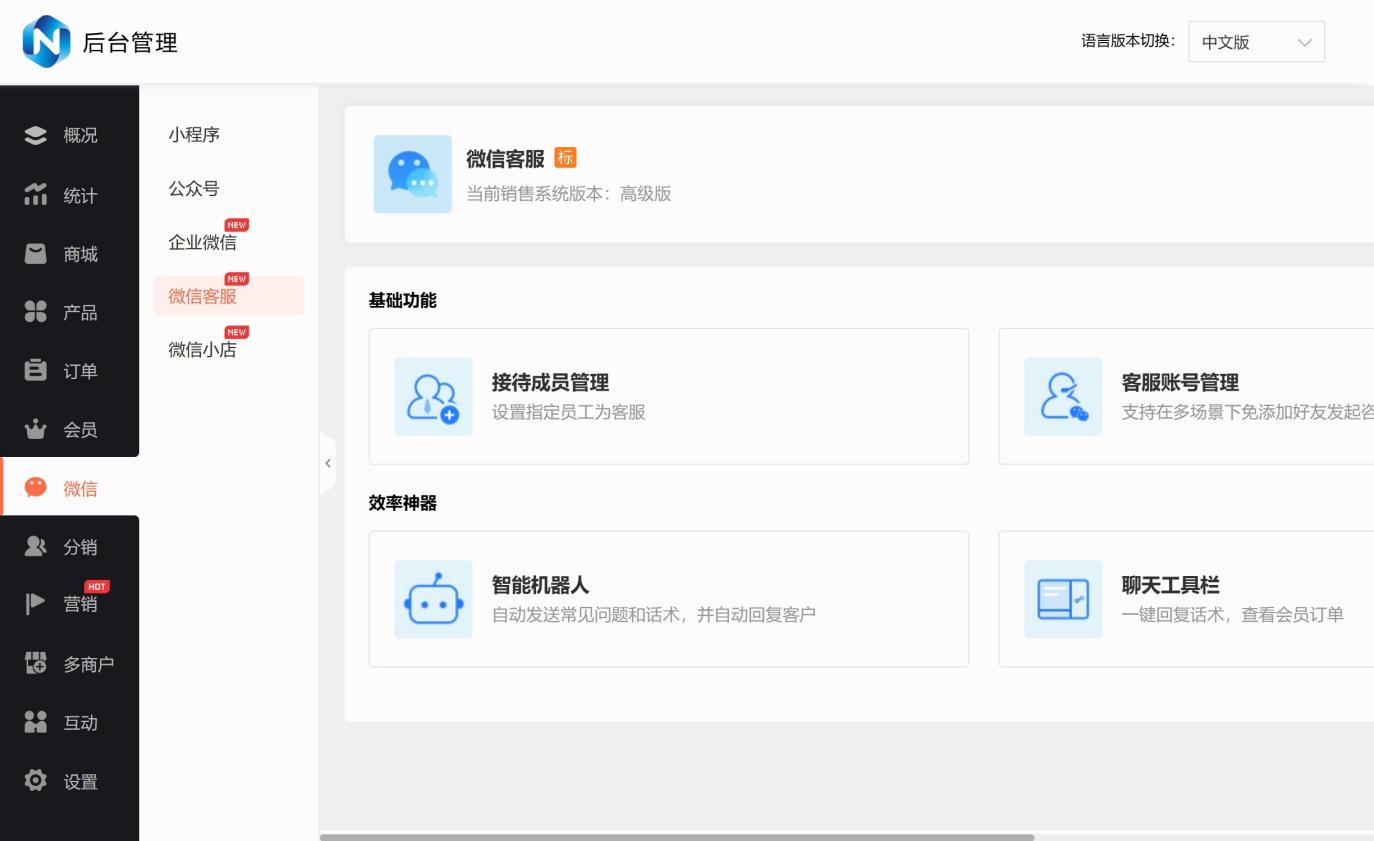Click the HOT badge on 营销
Screen dimensions: 1374x841
(x=97, y=586)
